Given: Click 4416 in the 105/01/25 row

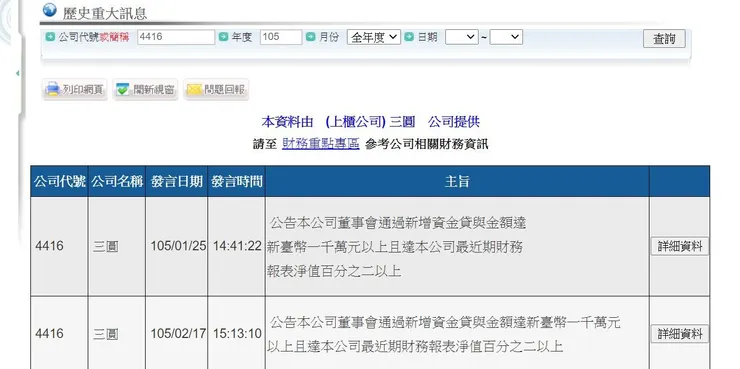Looking at the screenshot, I should [x=49, y=246].
